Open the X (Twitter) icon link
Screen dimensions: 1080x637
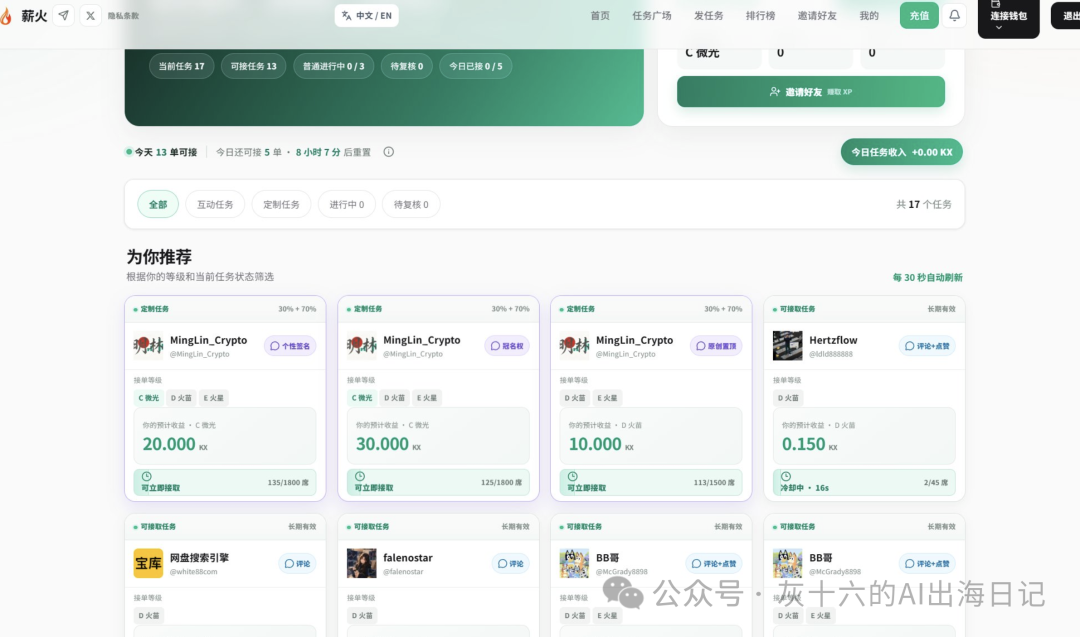click(90, 15)
